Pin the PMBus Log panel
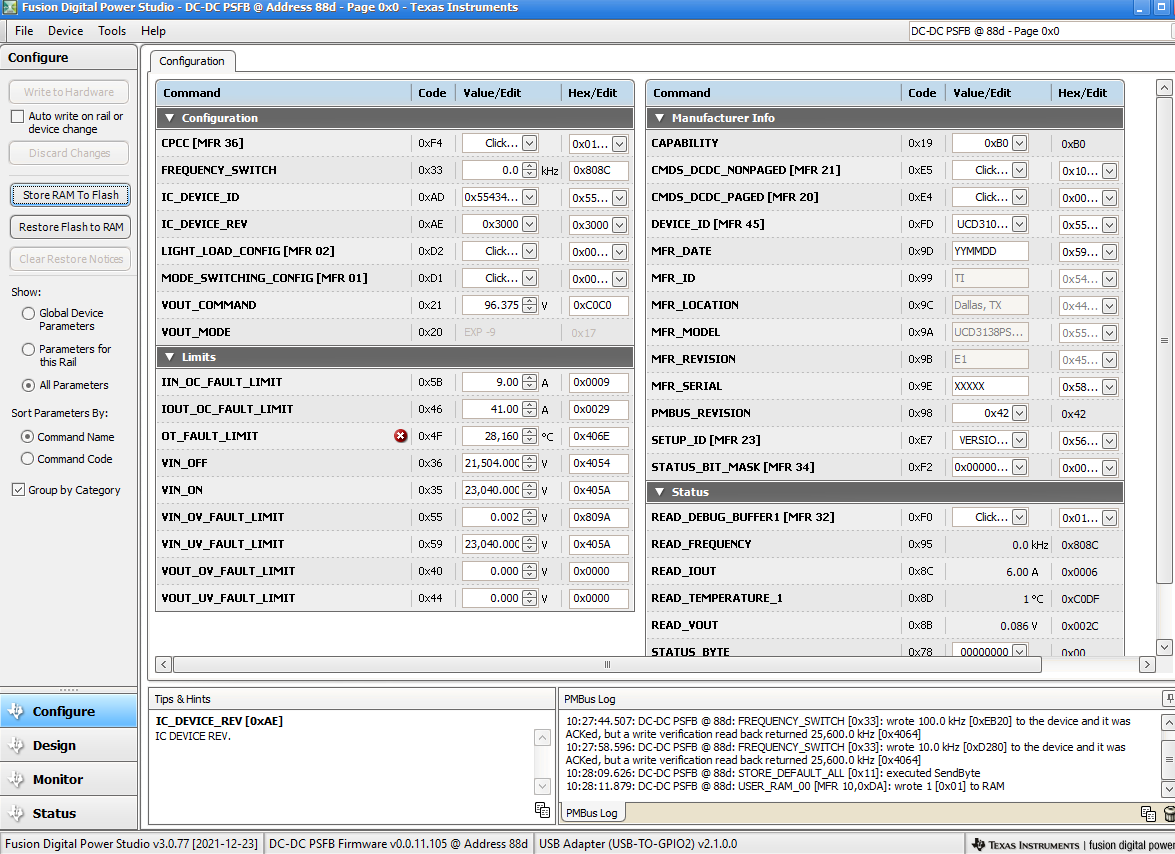 pyautogui.click(x=1169, y=698)
